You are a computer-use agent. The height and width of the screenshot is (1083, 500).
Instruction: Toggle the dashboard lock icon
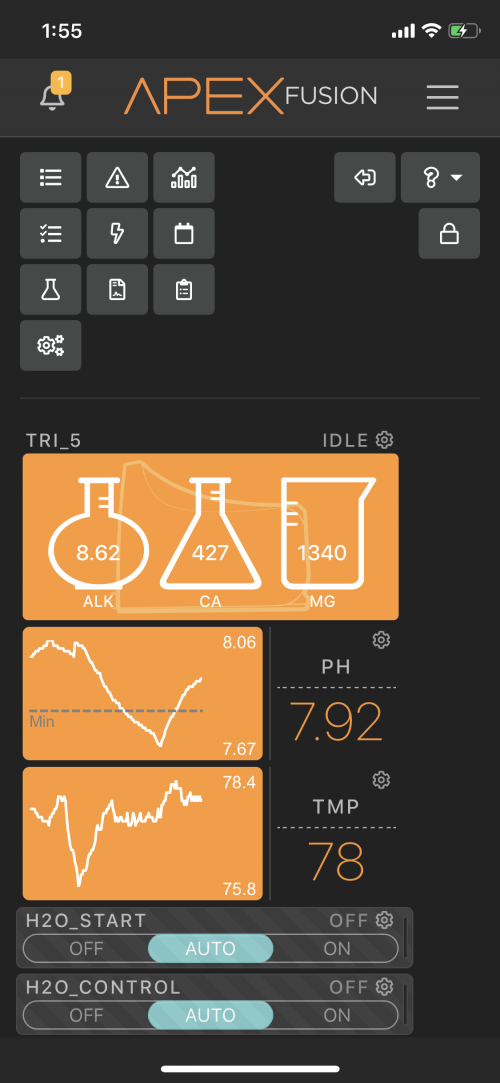pos(449,233)
